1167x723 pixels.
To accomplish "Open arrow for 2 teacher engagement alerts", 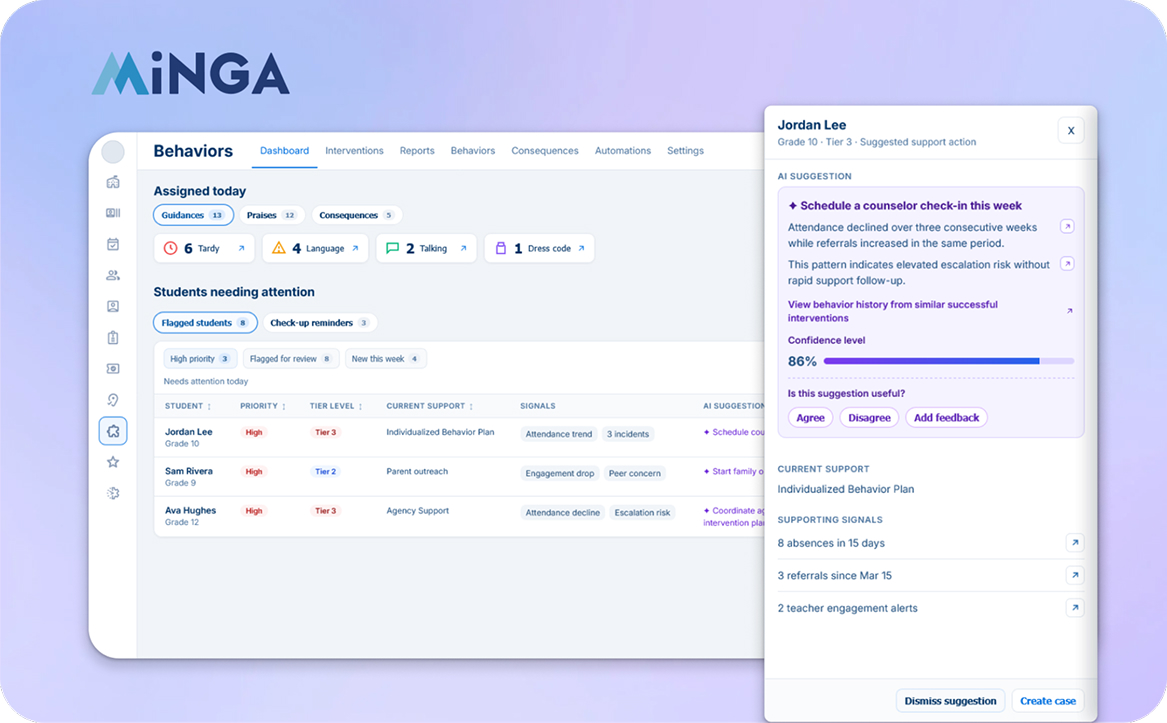I will (1075, 608).
